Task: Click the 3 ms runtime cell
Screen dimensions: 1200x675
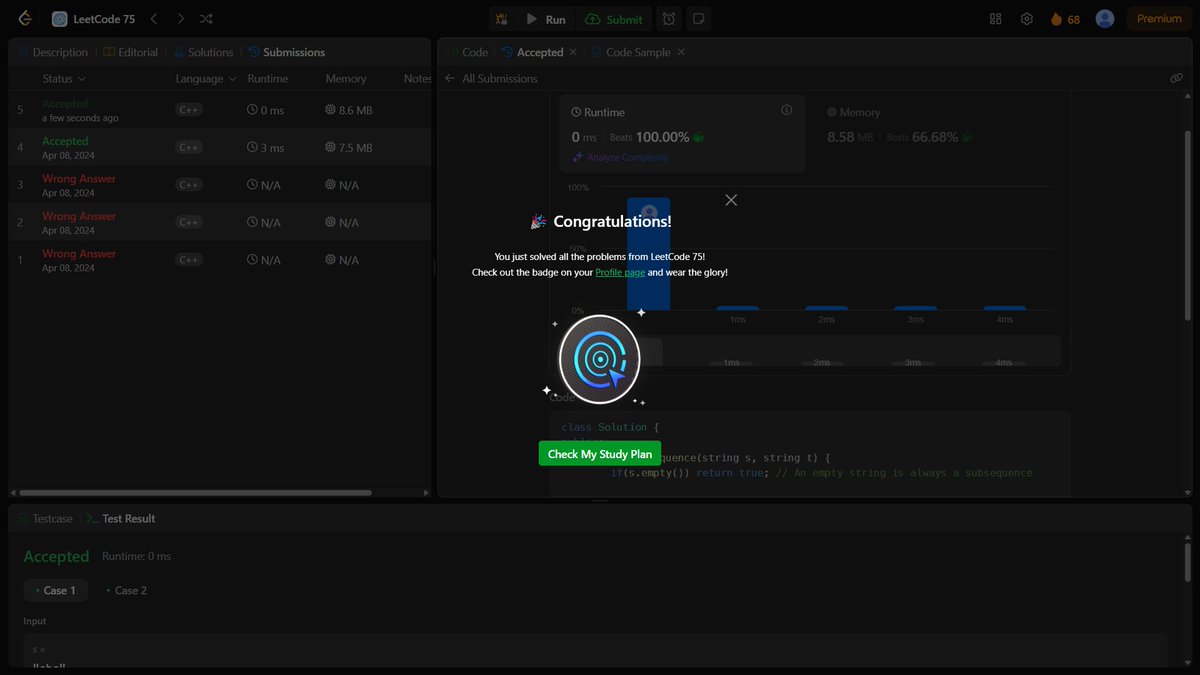Action: pos(265,147)
